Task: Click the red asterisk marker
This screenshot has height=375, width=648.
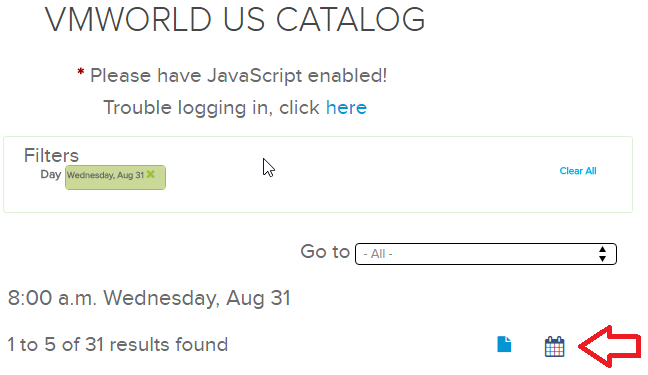Action: click(81, 73)
